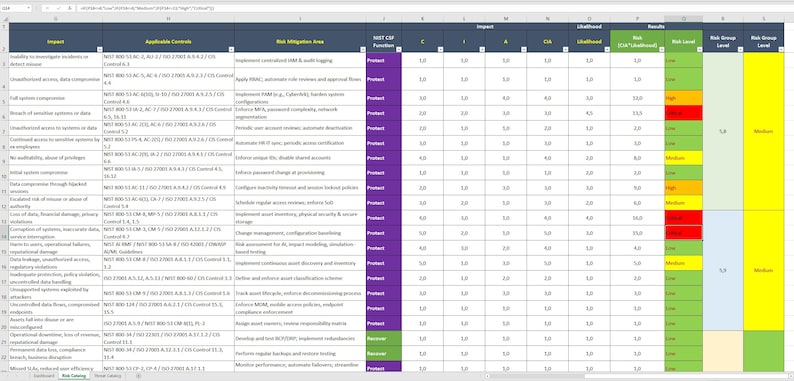
Task: Select 'Implement continuous asset discovery and inventory' cell
Action: point(300,263)
